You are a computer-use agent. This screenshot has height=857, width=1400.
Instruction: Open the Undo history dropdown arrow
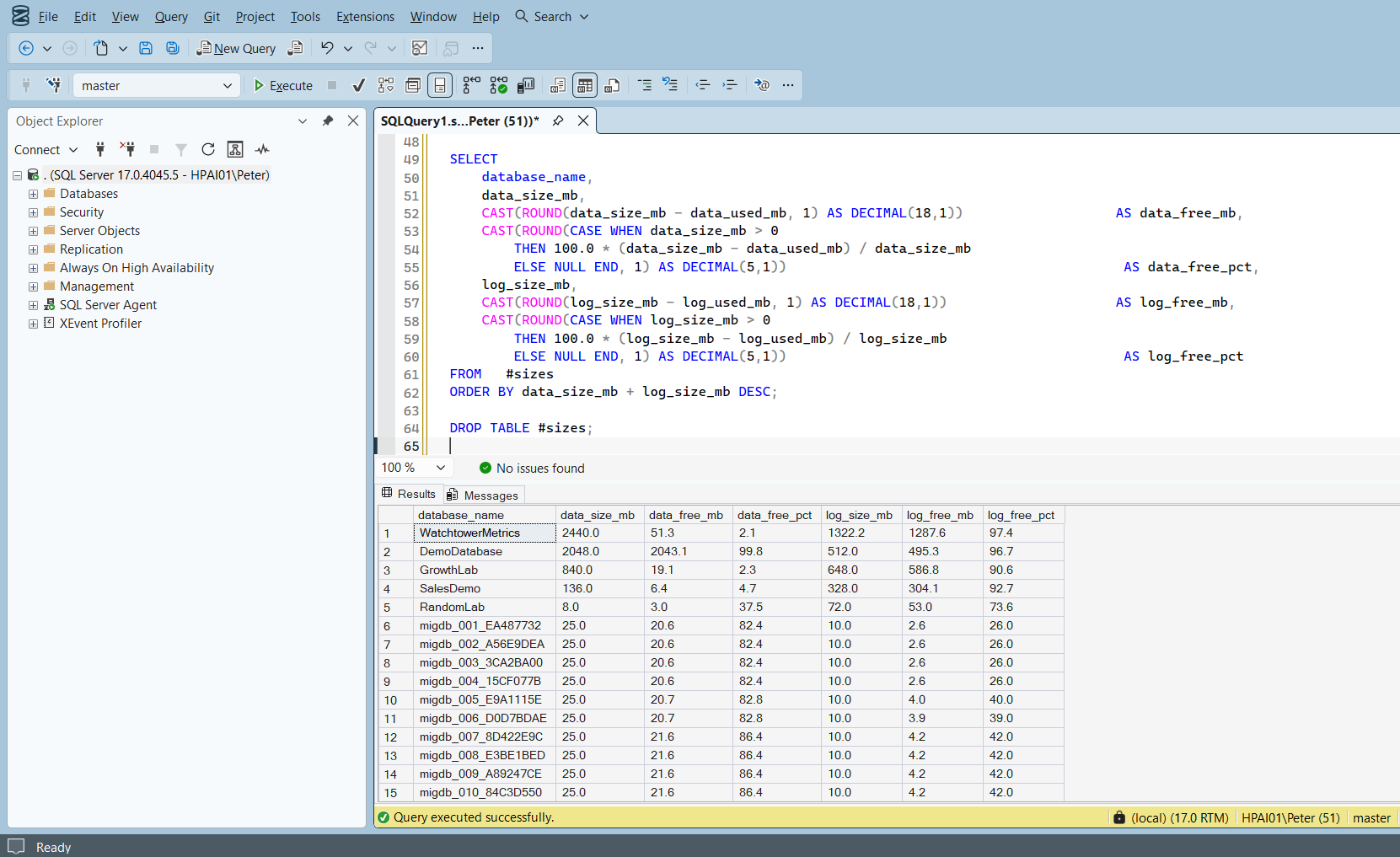tap(348, 48)
